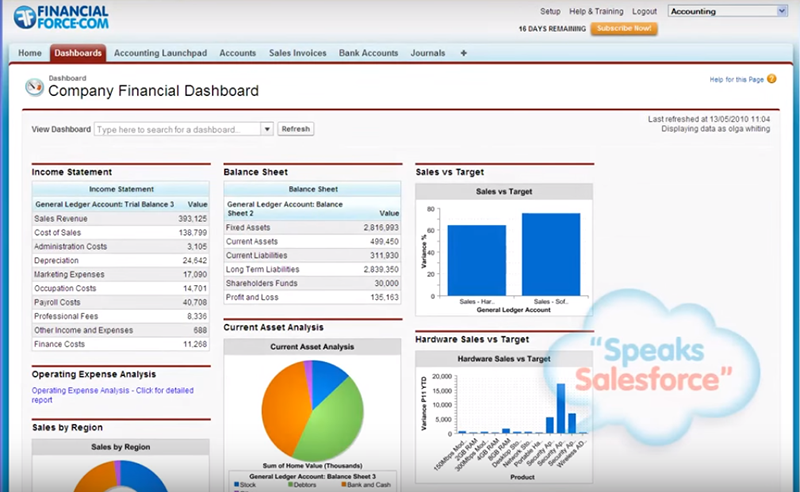800x492 pixels.
Task: Go to the Bank Accounts tab
Action: [368, 53]
